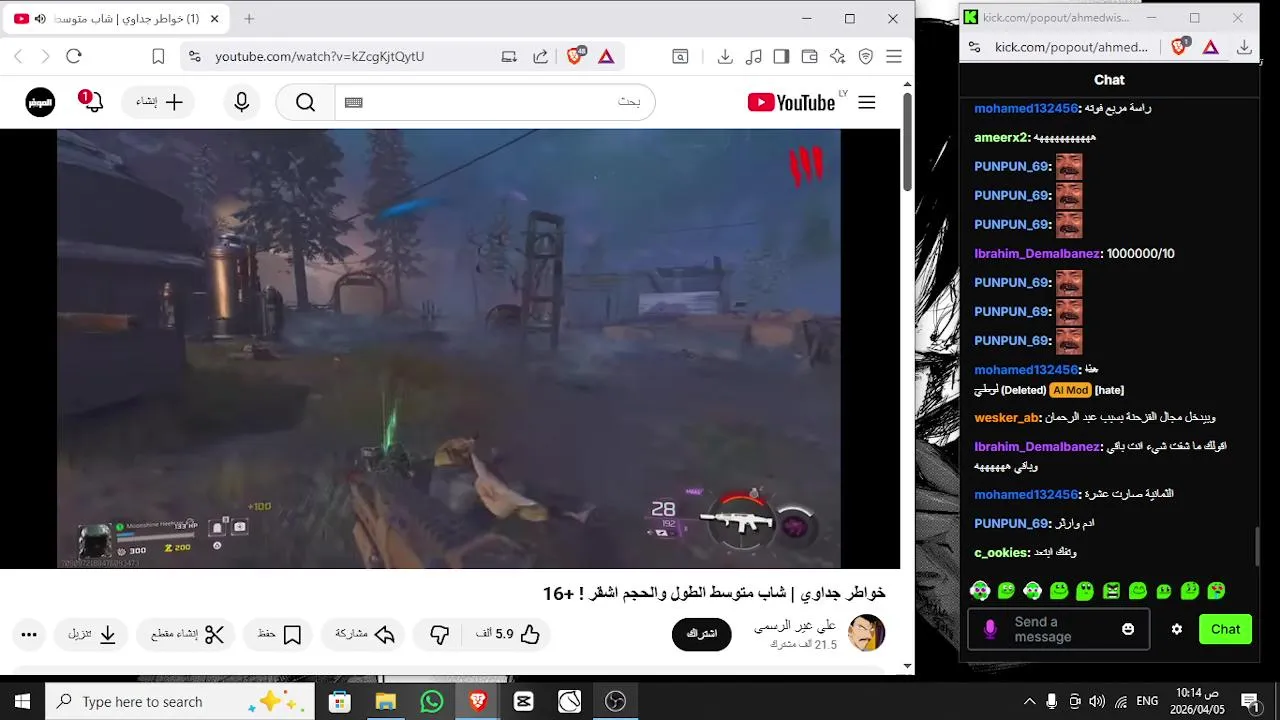Click the Kick message input field
The image size is (1280, 720).
pos(1059,629)
